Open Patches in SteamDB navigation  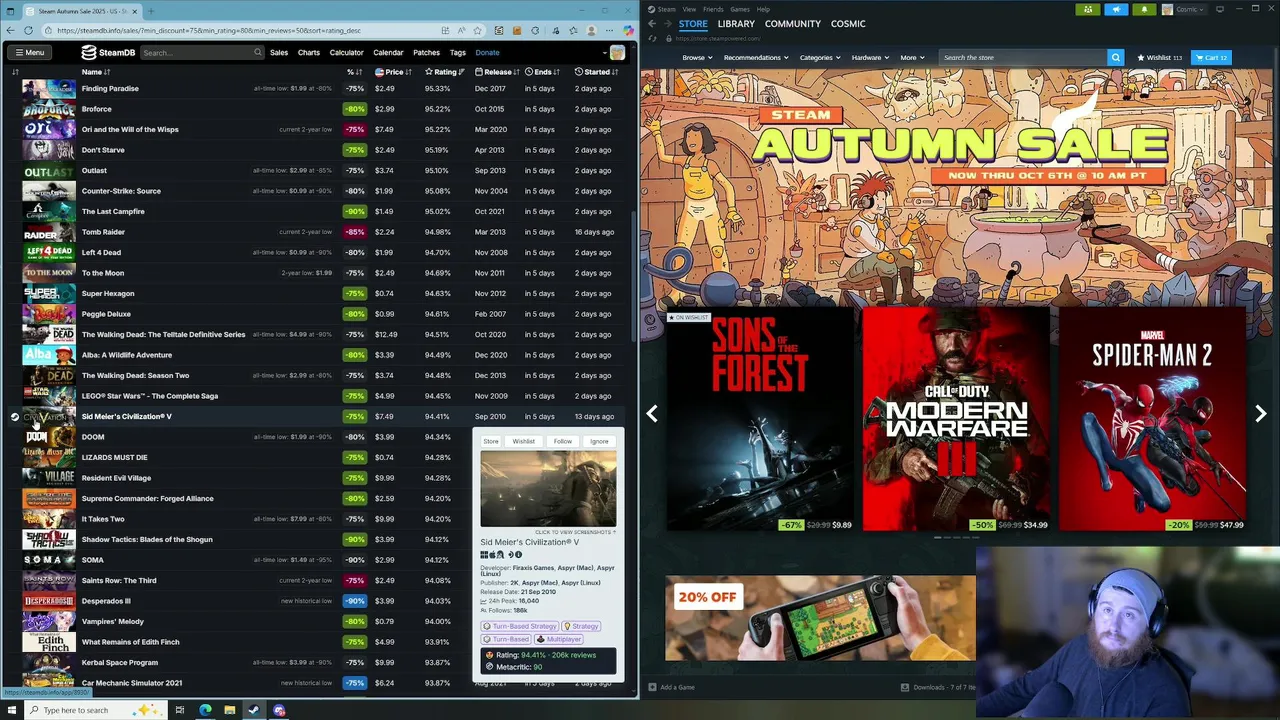[x=426, y=52]
